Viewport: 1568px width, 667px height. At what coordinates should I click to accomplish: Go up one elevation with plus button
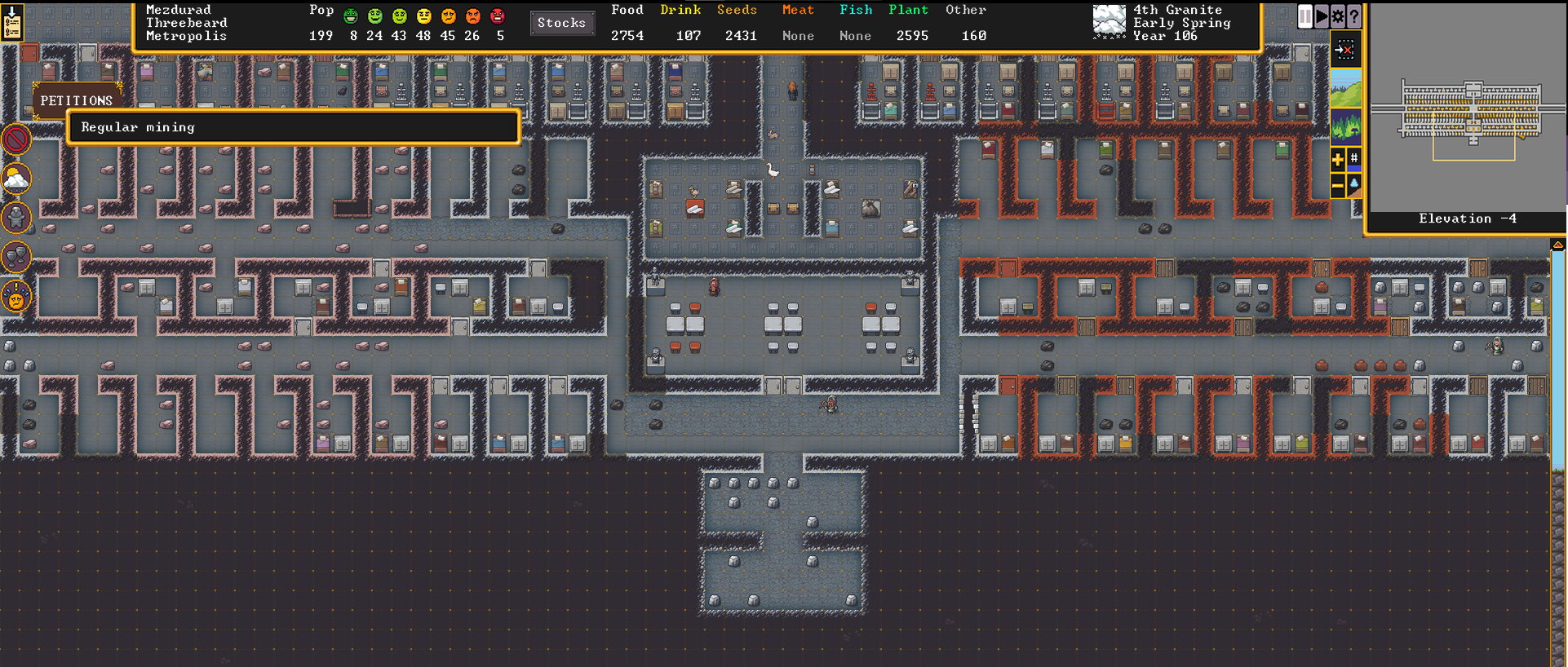tap(1338, 160)
